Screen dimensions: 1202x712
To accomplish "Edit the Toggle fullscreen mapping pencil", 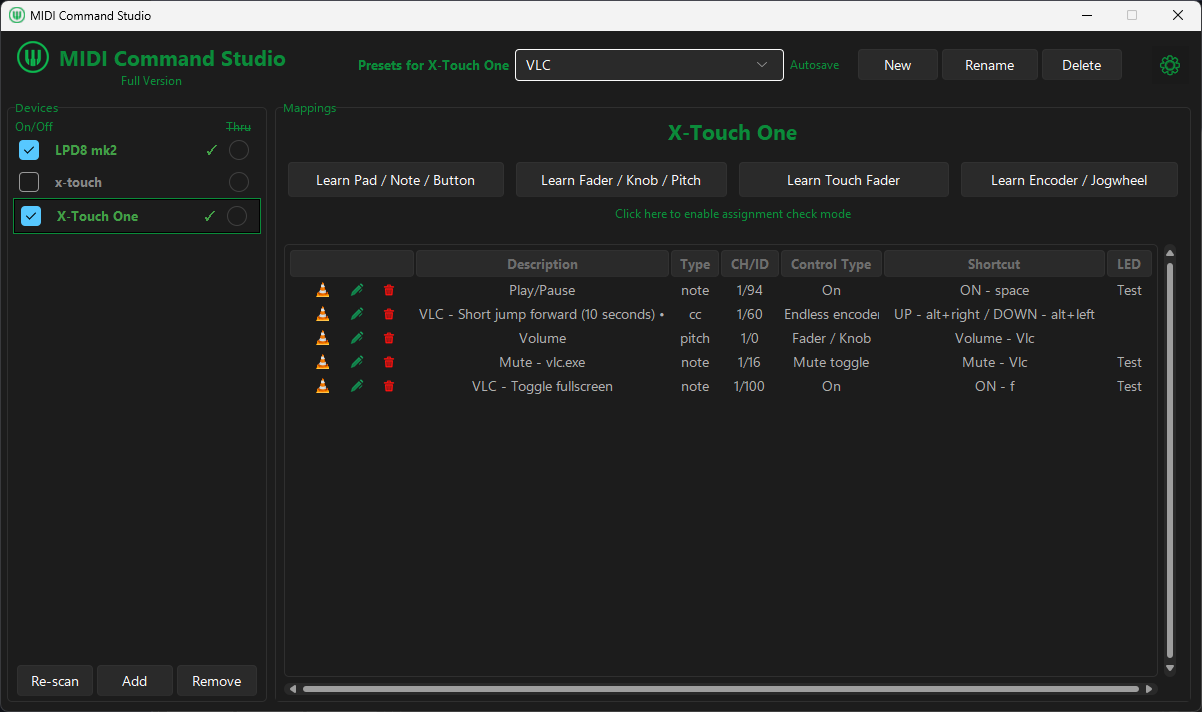I will click(x=357, y=386).
